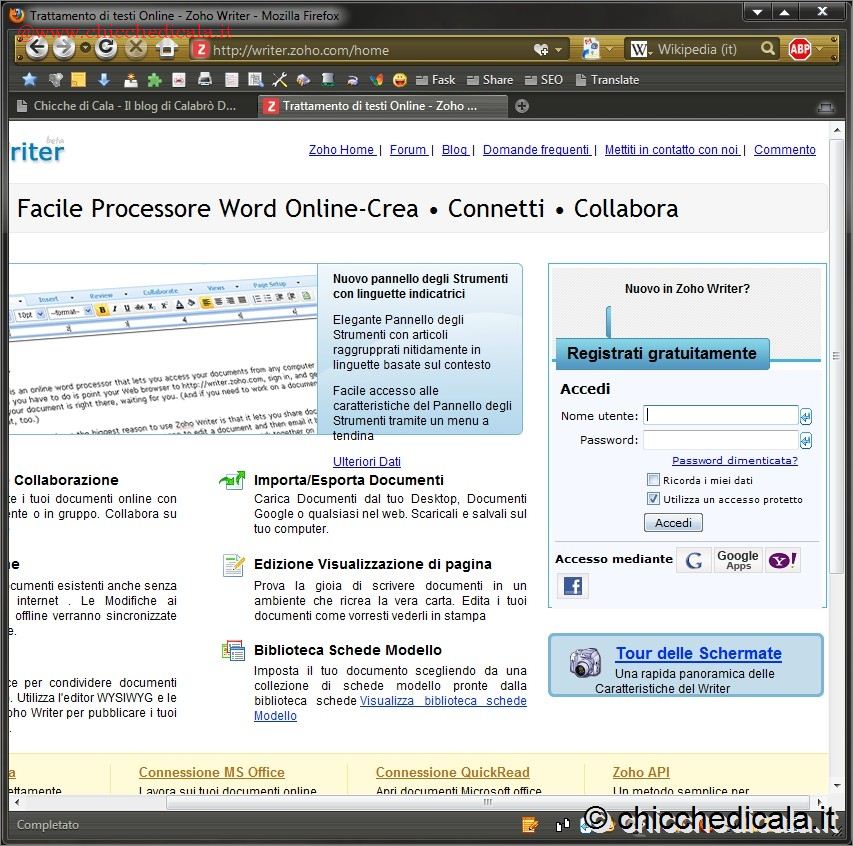853x846 pixels.
Task: Click the print icon in bookmarks toolbar
Action: pos(205,80)
